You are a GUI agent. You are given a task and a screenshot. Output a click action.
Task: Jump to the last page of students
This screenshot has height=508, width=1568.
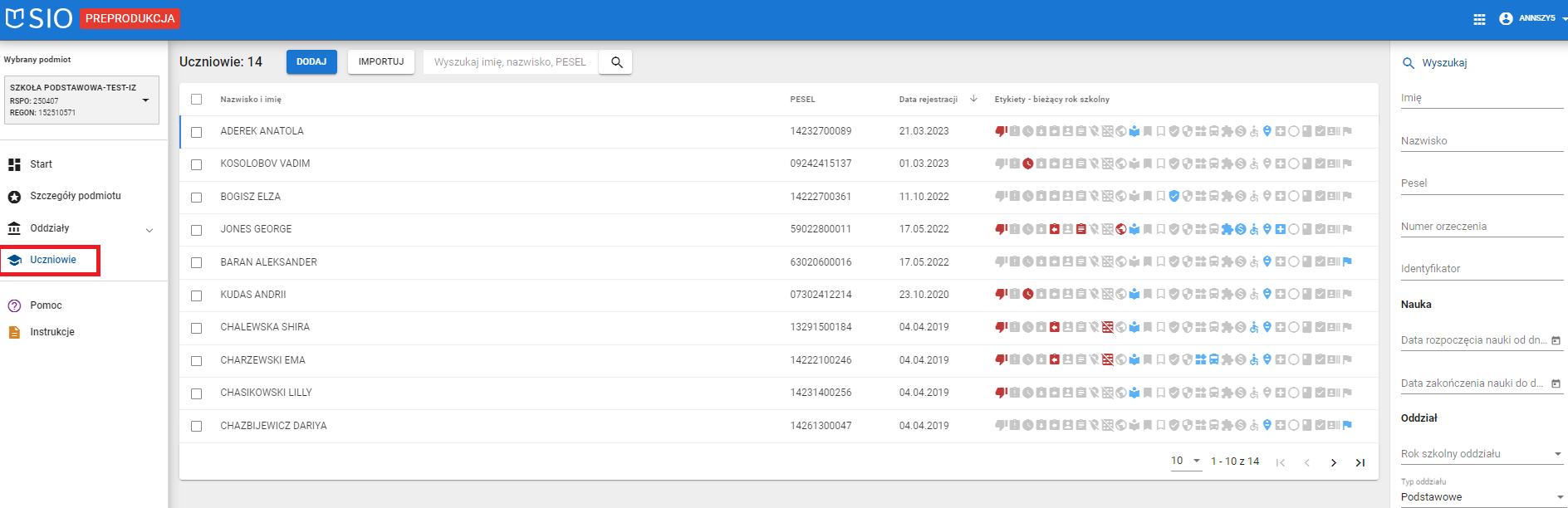point(1360,462)
